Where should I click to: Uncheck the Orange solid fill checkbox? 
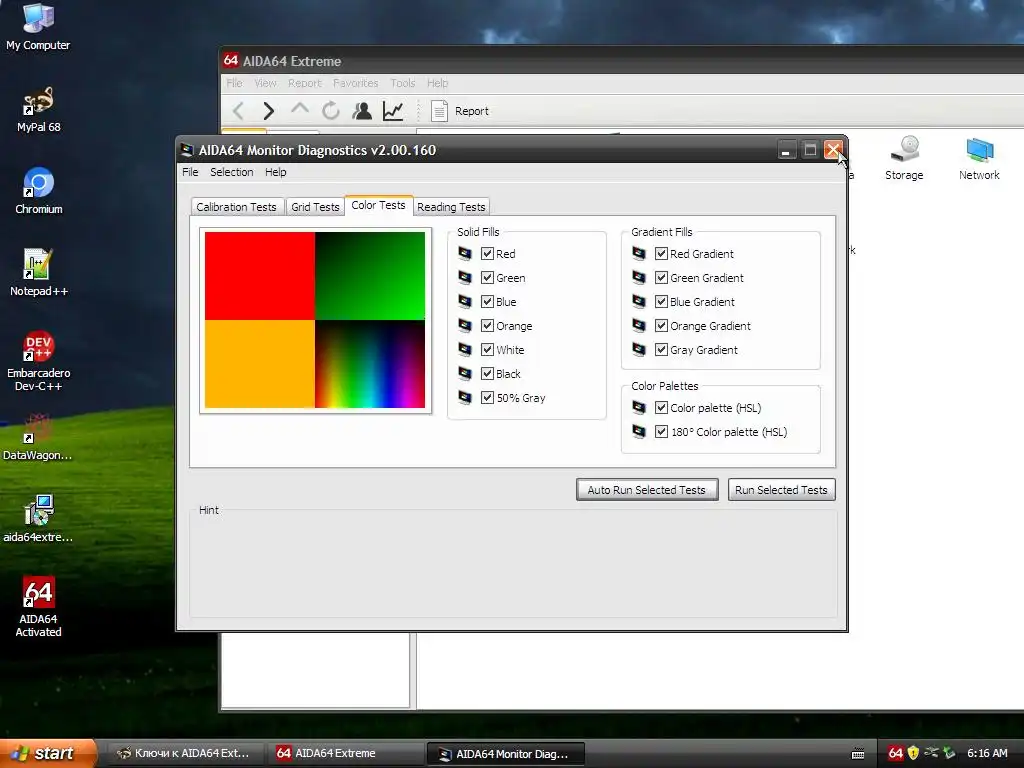point(487,325)
